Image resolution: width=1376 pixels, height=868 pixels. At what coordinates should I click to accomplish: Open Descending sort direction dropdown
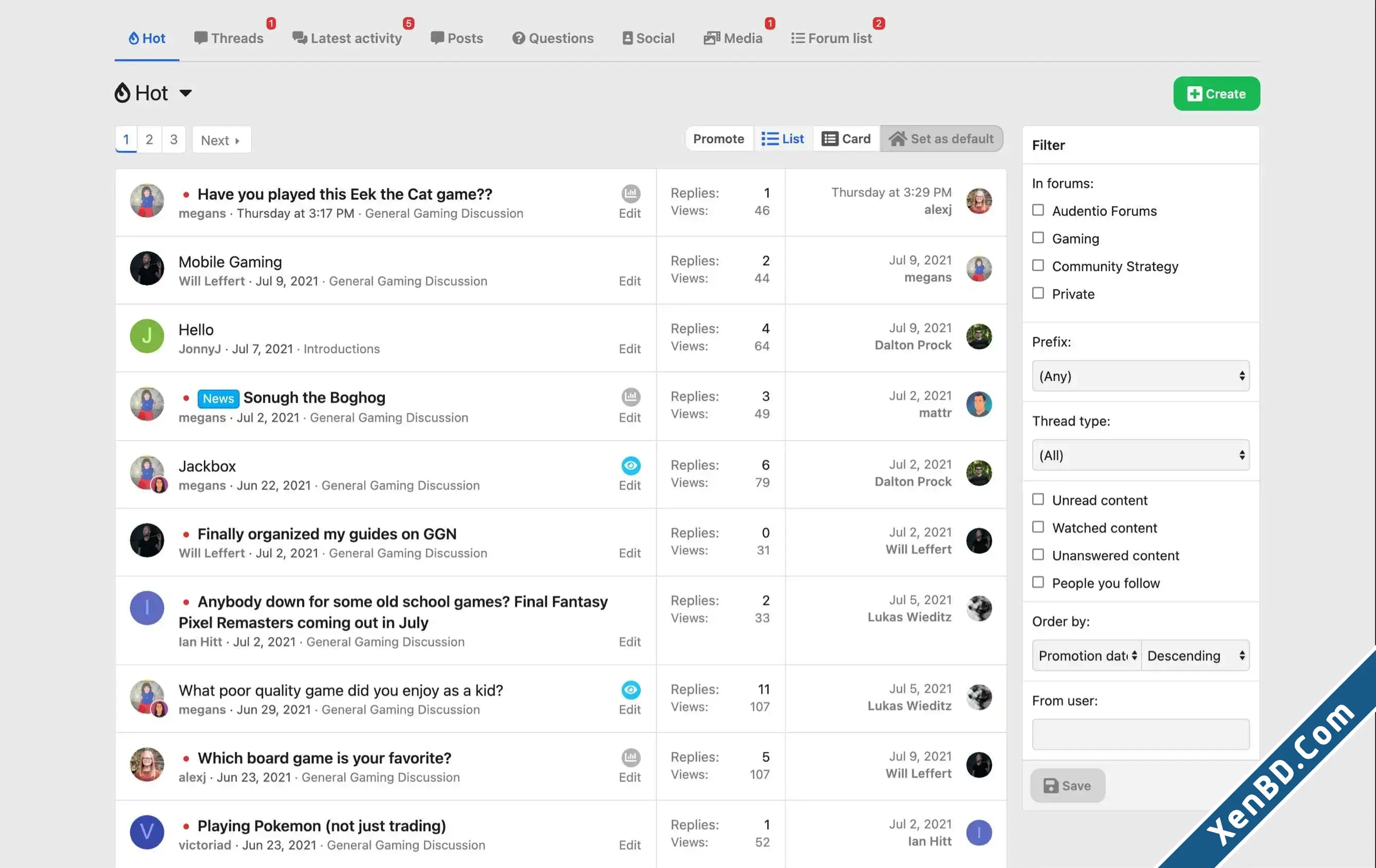[1195, 655]
